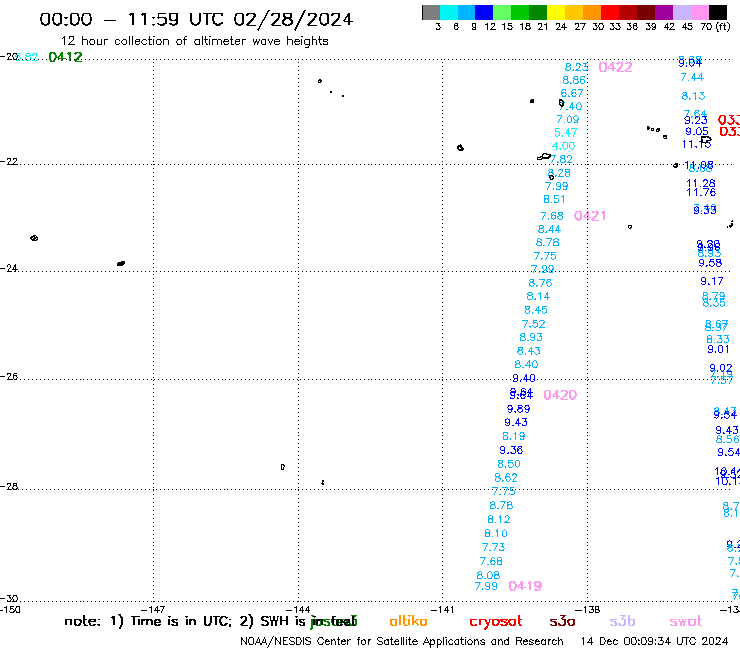Select the green track label 0412
The image size is (740, 650).
coord(66,57)
